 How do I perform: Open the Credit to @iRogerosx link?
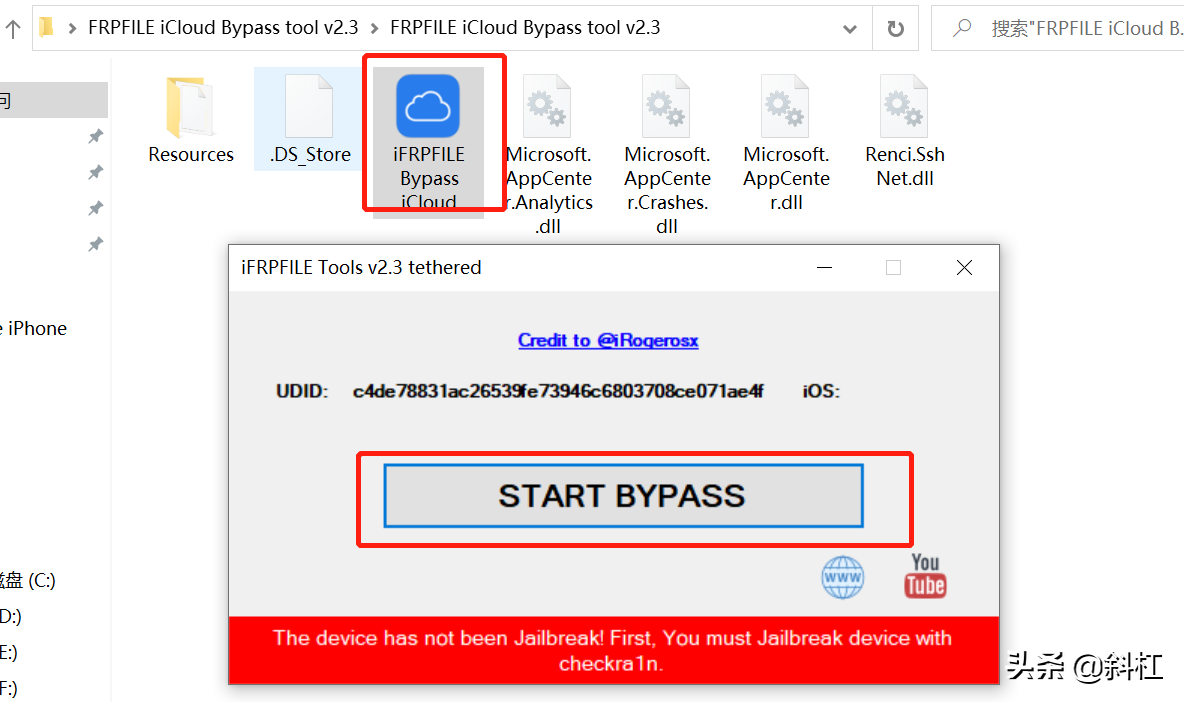608,340
